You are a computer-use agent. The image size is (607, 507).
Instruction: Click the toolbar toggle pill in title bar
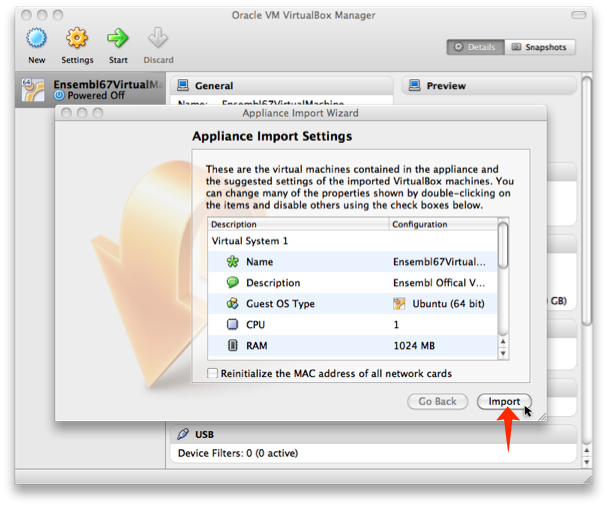(x=579, y=15)
